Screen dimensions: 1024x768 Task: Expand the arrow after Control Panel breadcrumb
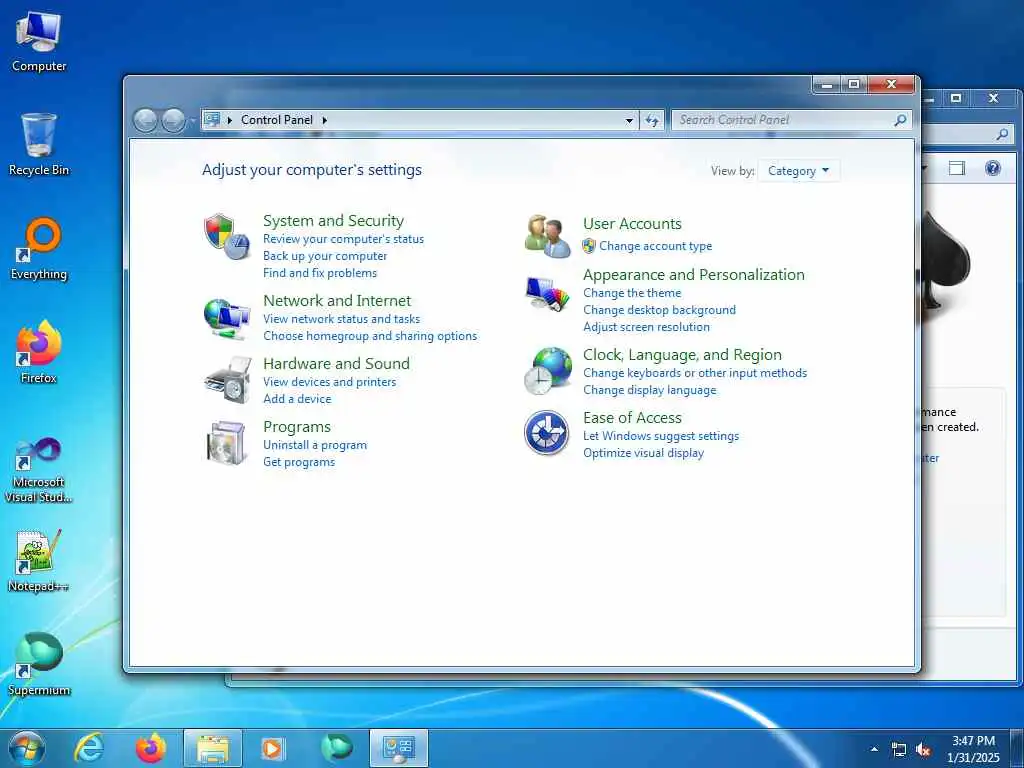[325, 120]
